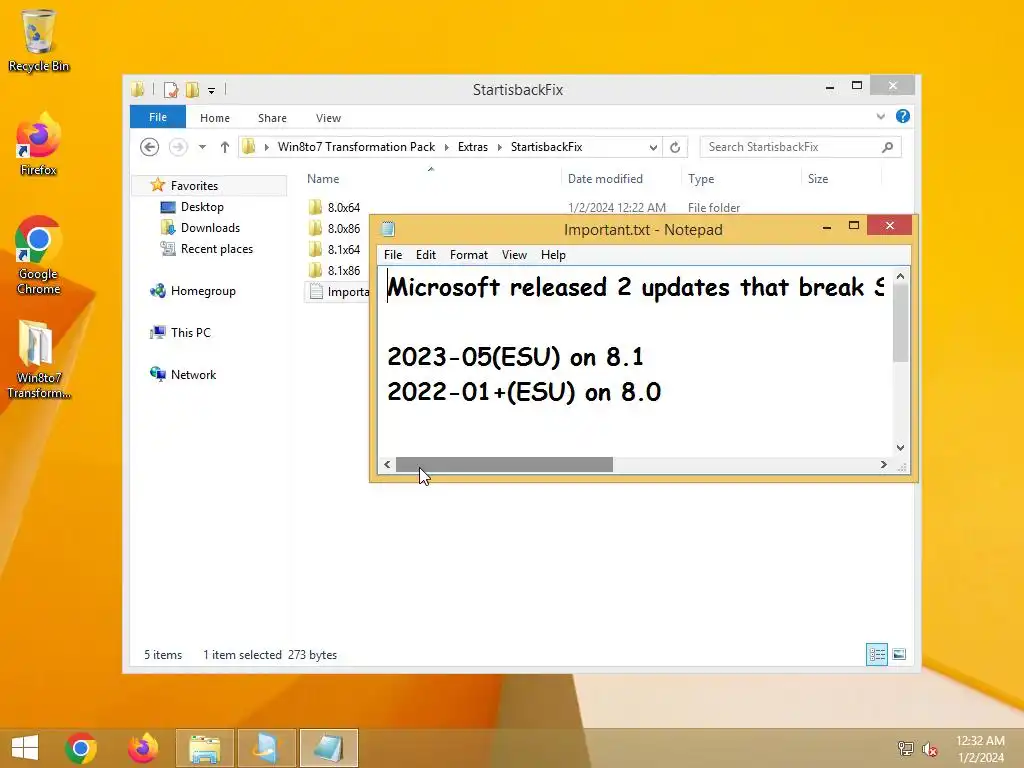Click the Explorer window title folder icon
The image size is (1024, 768).
click(137, 89)
